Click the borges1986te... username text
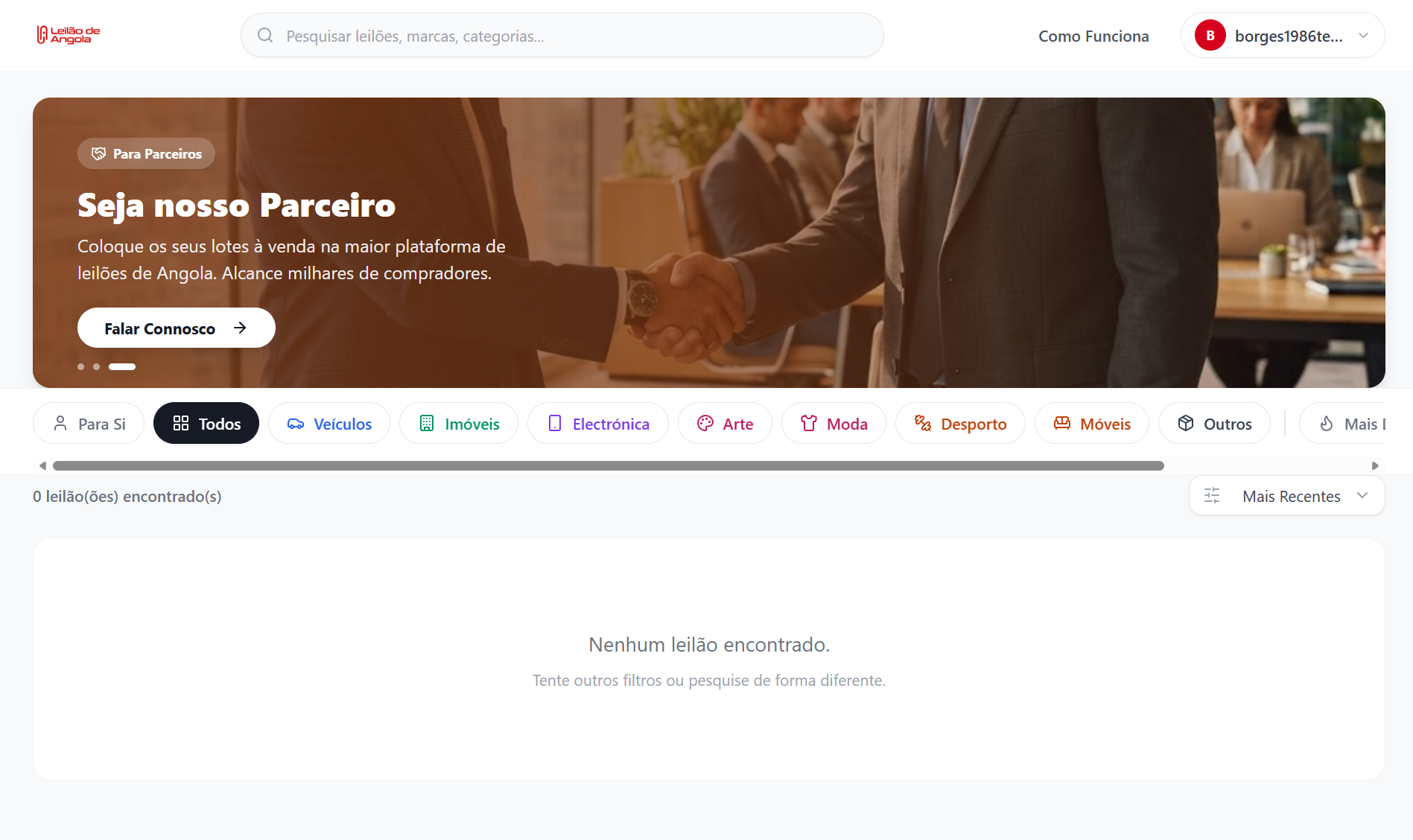The width and height of the screenshot is (1413, 840). pos(1289,36)
